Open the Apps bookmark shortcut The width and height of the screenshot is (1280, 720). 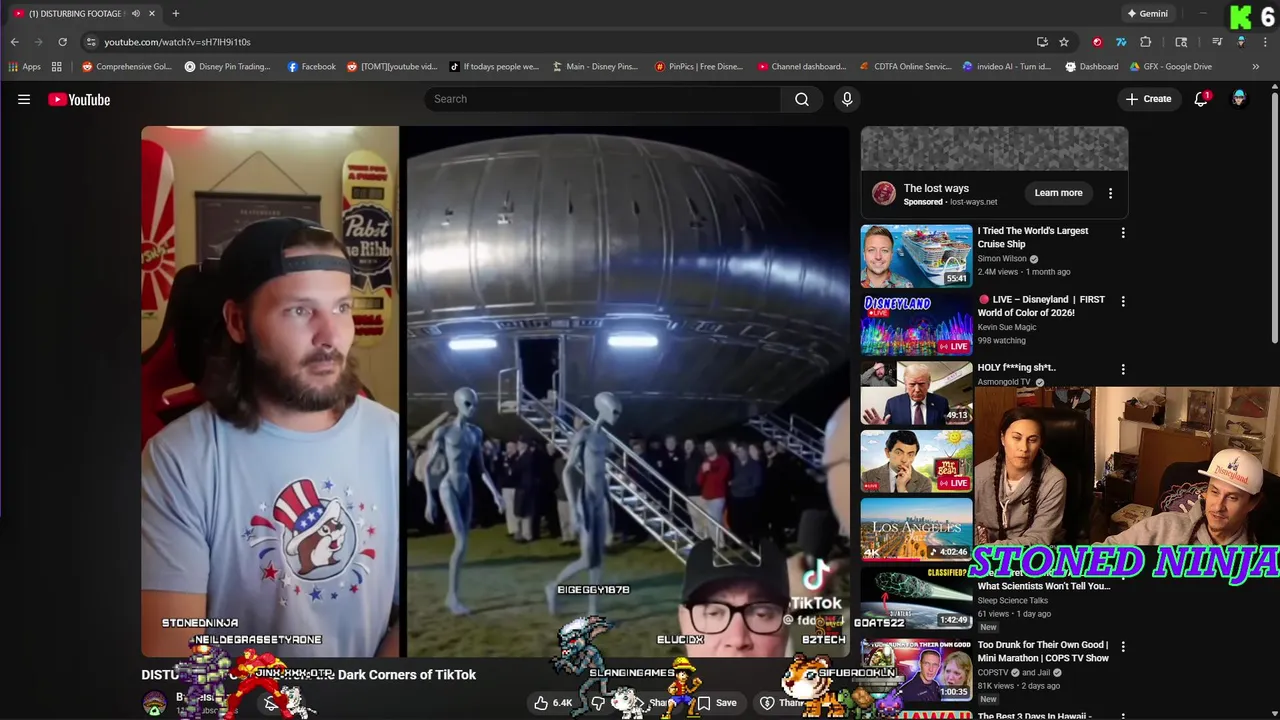coord(24,67)
